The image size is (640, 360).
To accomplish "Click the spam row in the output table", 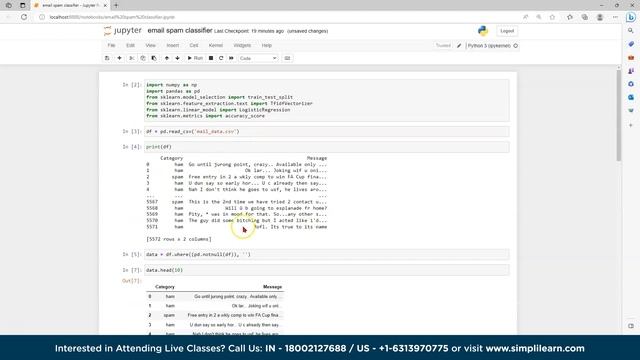I will point(215,316).
